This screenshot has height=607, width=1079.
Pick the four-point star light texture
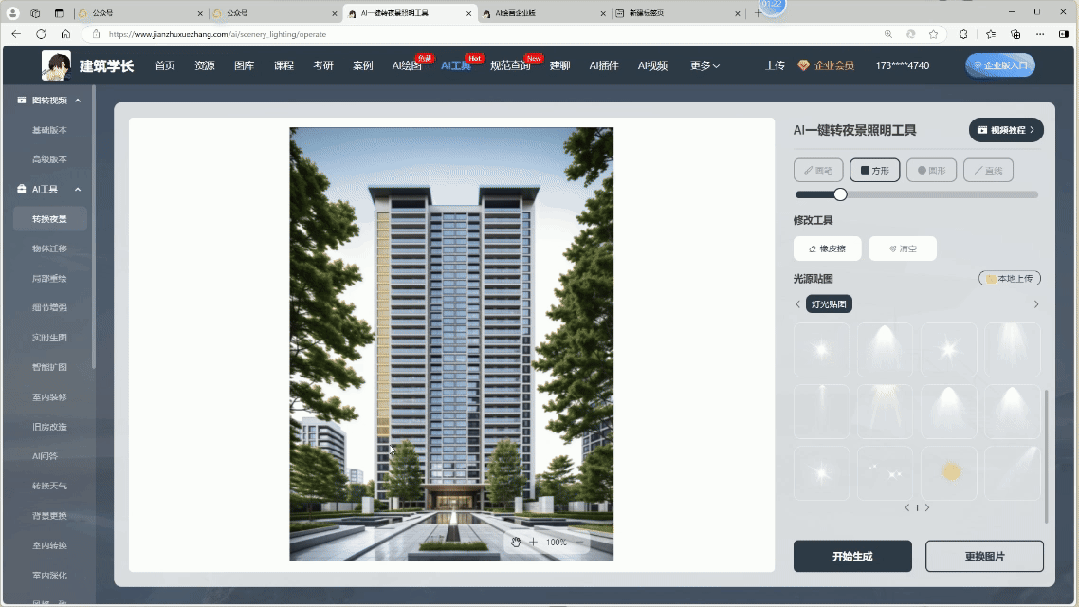949,350
